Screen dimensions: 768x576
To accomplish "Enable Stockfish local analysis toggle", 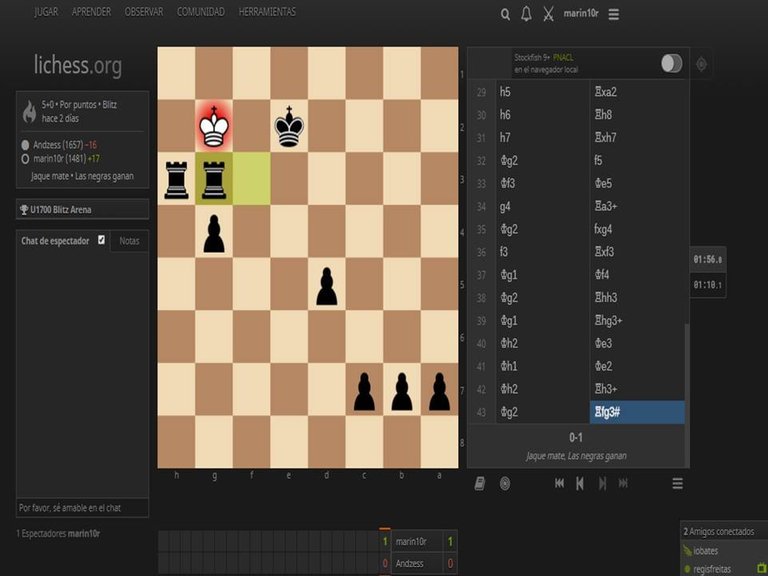I will point(671,64).
